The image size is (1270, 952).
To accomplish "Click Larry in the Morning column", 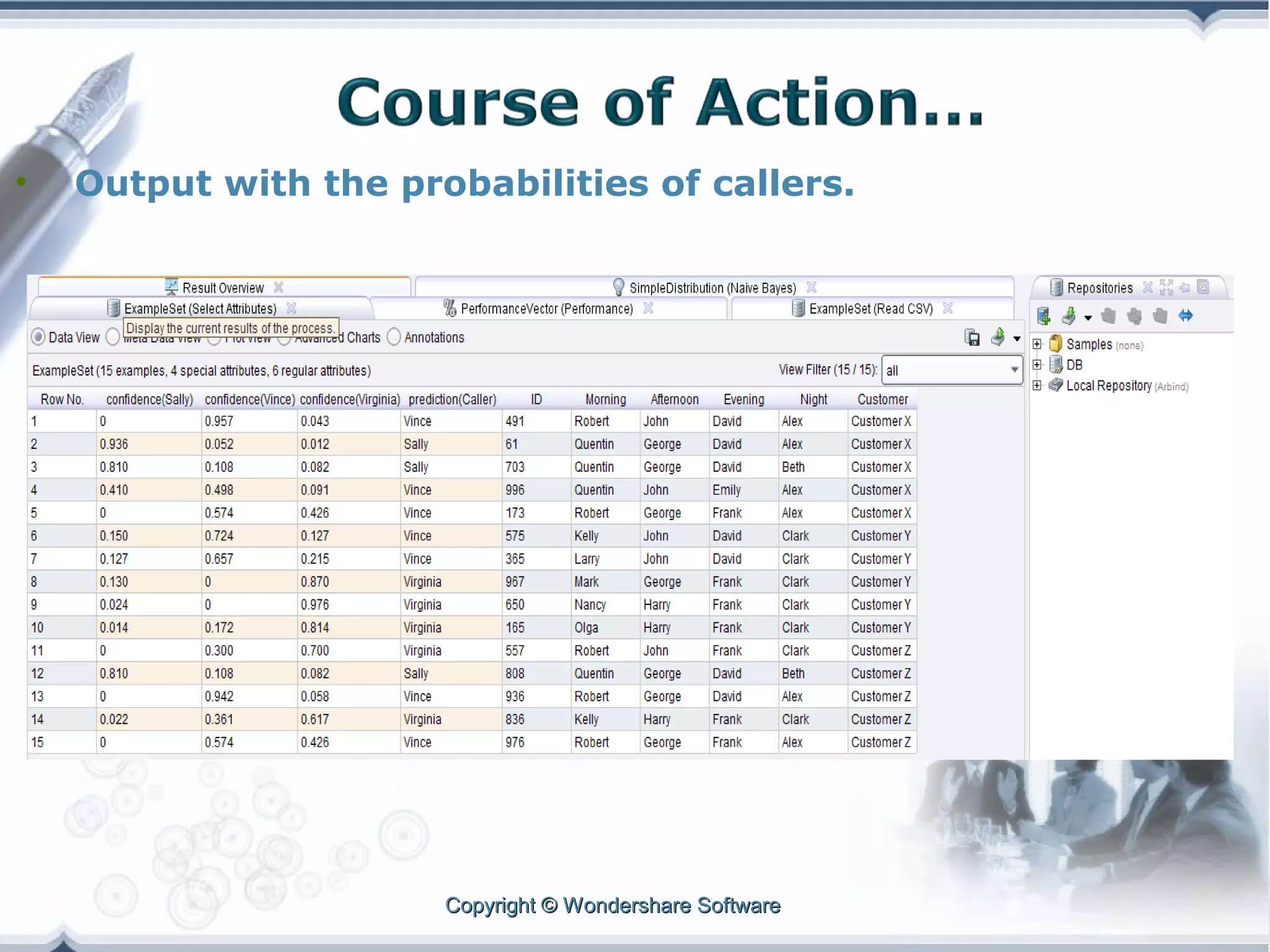I will click(x=606, y=558).
